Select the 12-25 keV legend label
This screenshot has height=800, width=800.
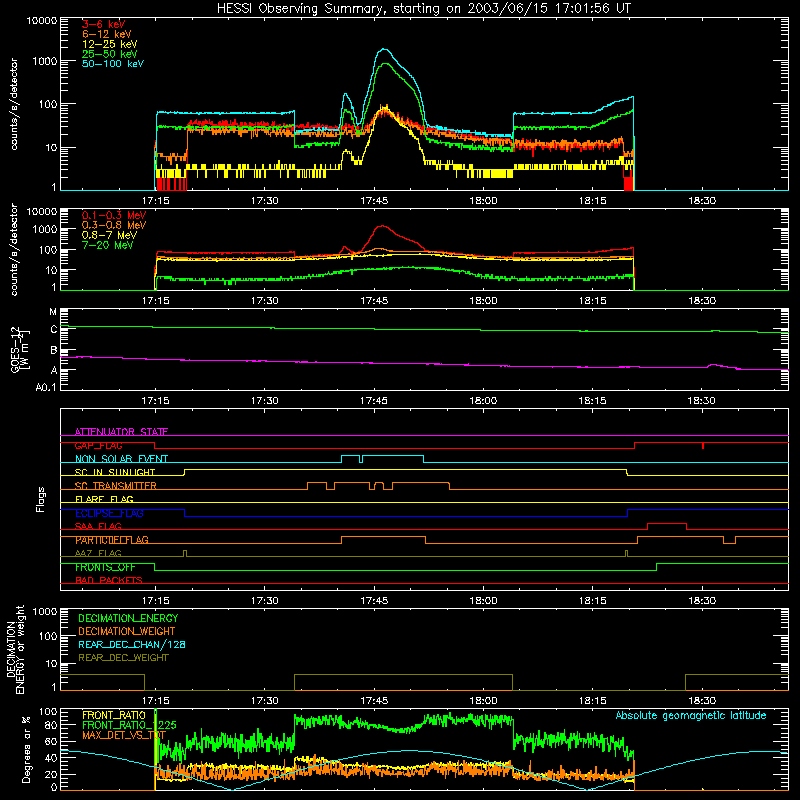click(110, 44)
